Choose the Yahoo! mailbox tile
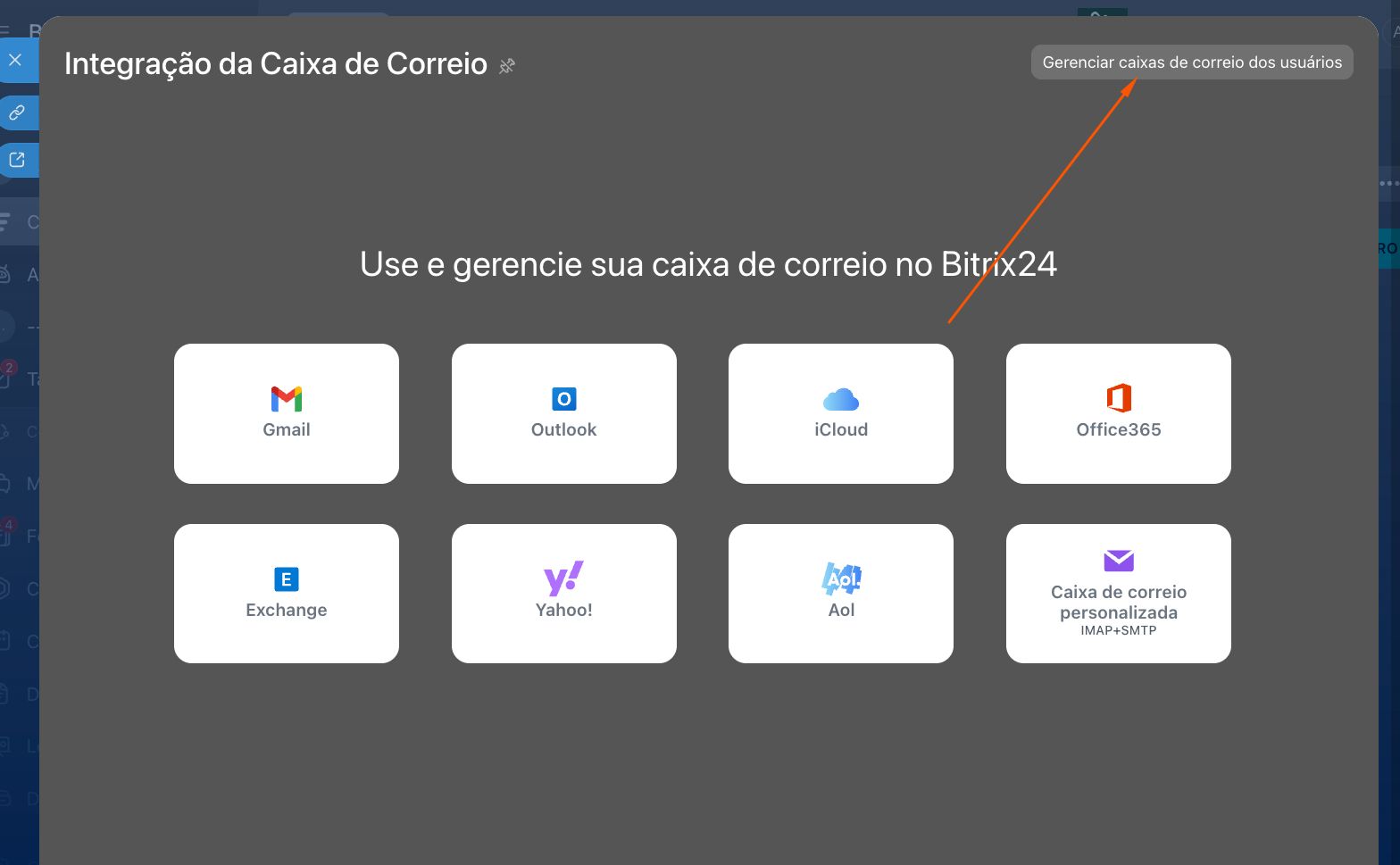The height and width of the screenshot is (865, 1400). (x=563, y=594)
